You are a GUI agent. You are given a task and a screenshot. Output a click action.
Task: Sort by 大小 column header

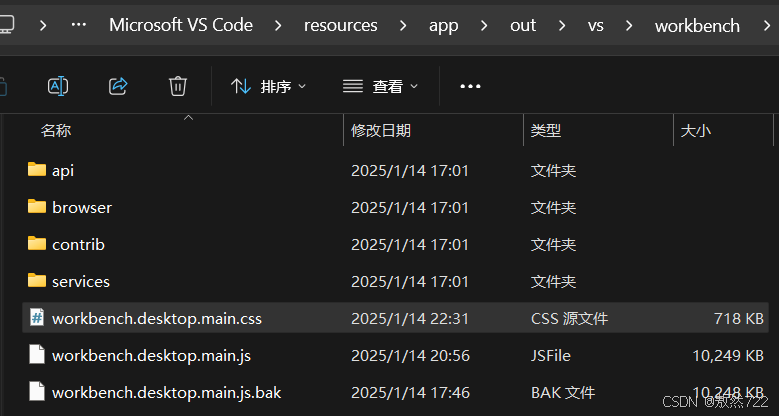coord(696,131)
